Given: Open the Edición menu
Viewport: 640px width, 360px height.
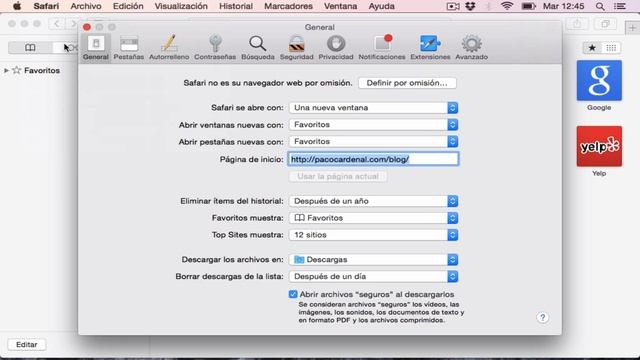Looking at the screenshot, I should (x=128, y=6).
